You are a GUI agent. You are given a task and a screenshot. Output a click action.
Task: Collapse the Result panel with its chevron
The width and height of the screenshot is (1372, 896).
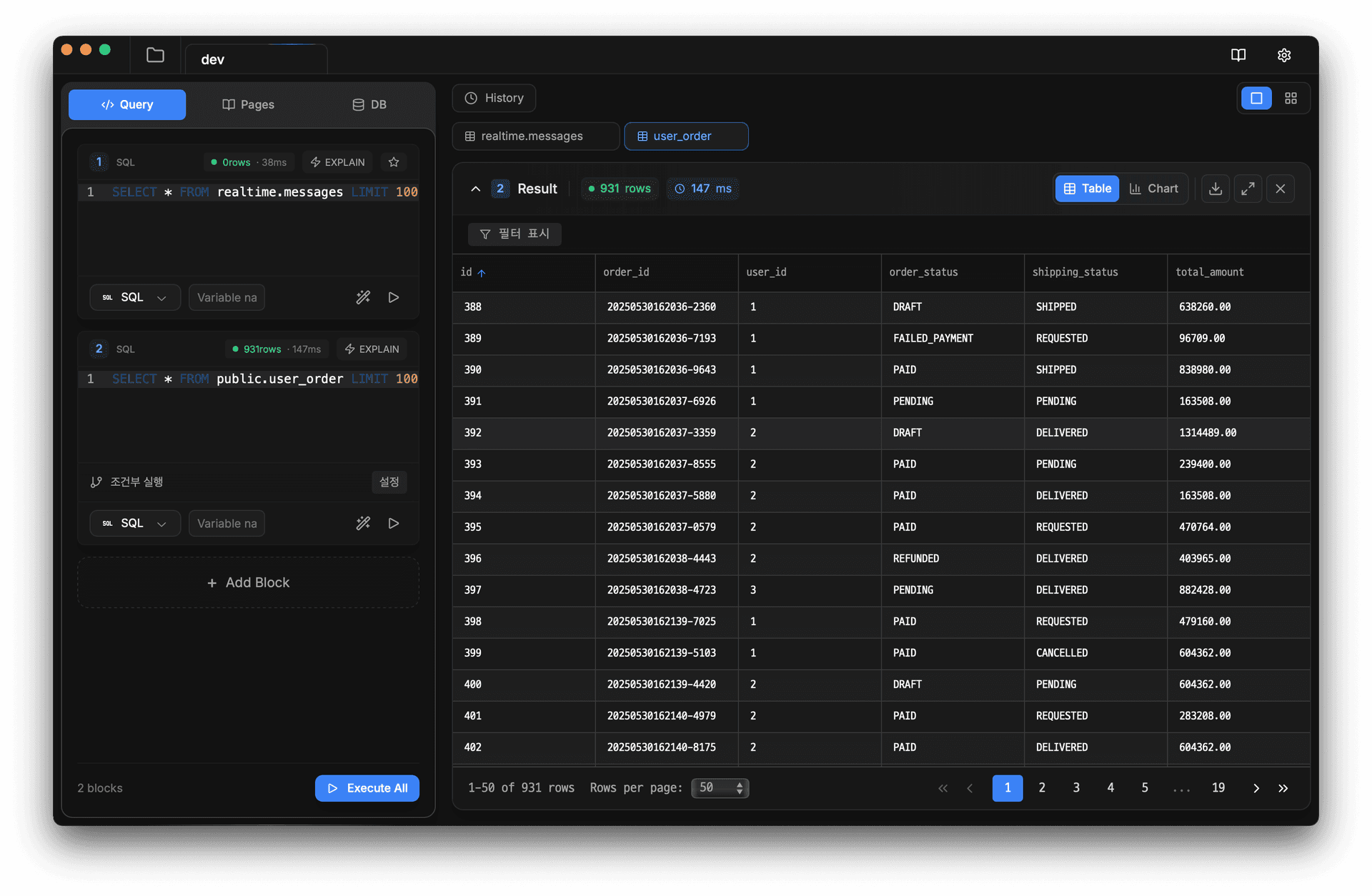pyautogui.click(x=476, y=189)
